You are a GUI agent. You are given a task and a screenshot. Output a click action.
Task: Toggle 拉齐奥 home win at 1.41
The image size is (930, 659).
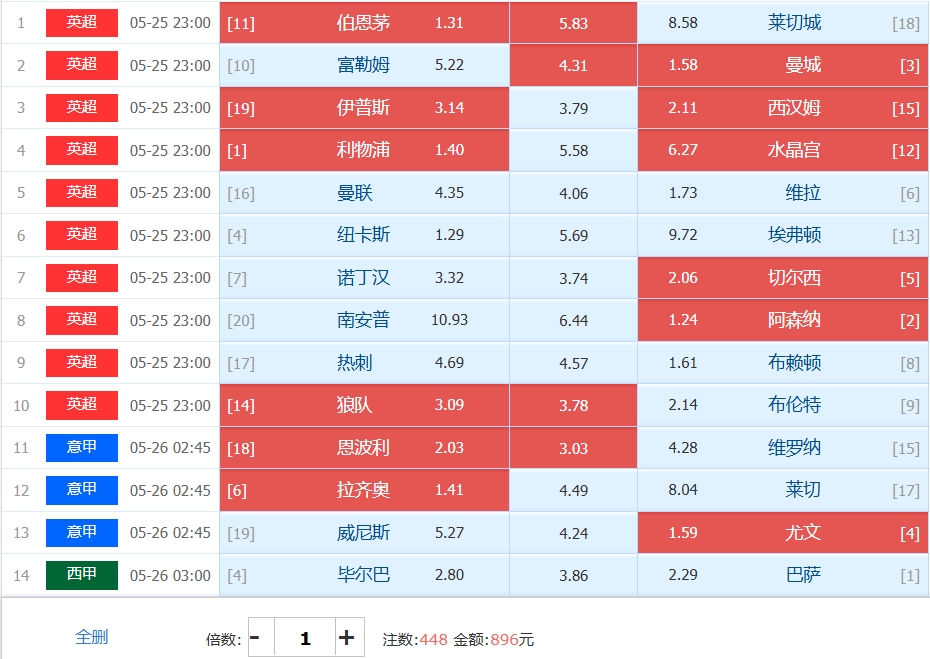coord(364,490)
